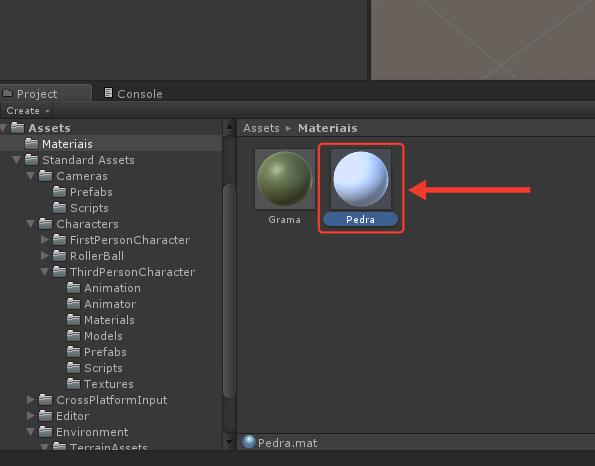Click the folder tree scrollbar down arrow
595x466 pixels.
pos(229,442)
